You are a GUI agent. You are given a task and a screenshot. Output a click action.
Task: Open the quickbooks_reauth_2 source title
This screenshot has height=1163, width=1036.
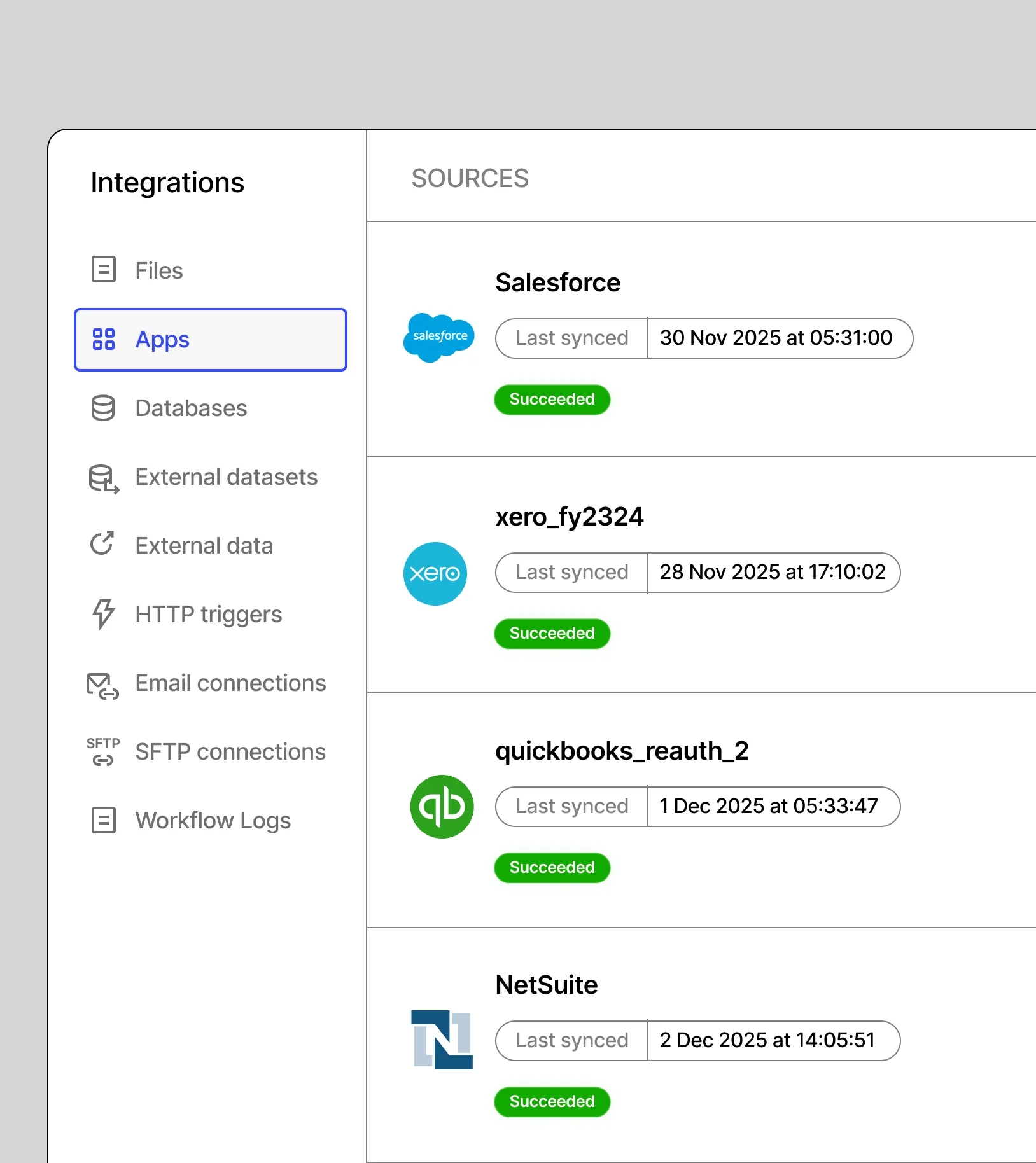pyautogui.click(x=622, y=751)
